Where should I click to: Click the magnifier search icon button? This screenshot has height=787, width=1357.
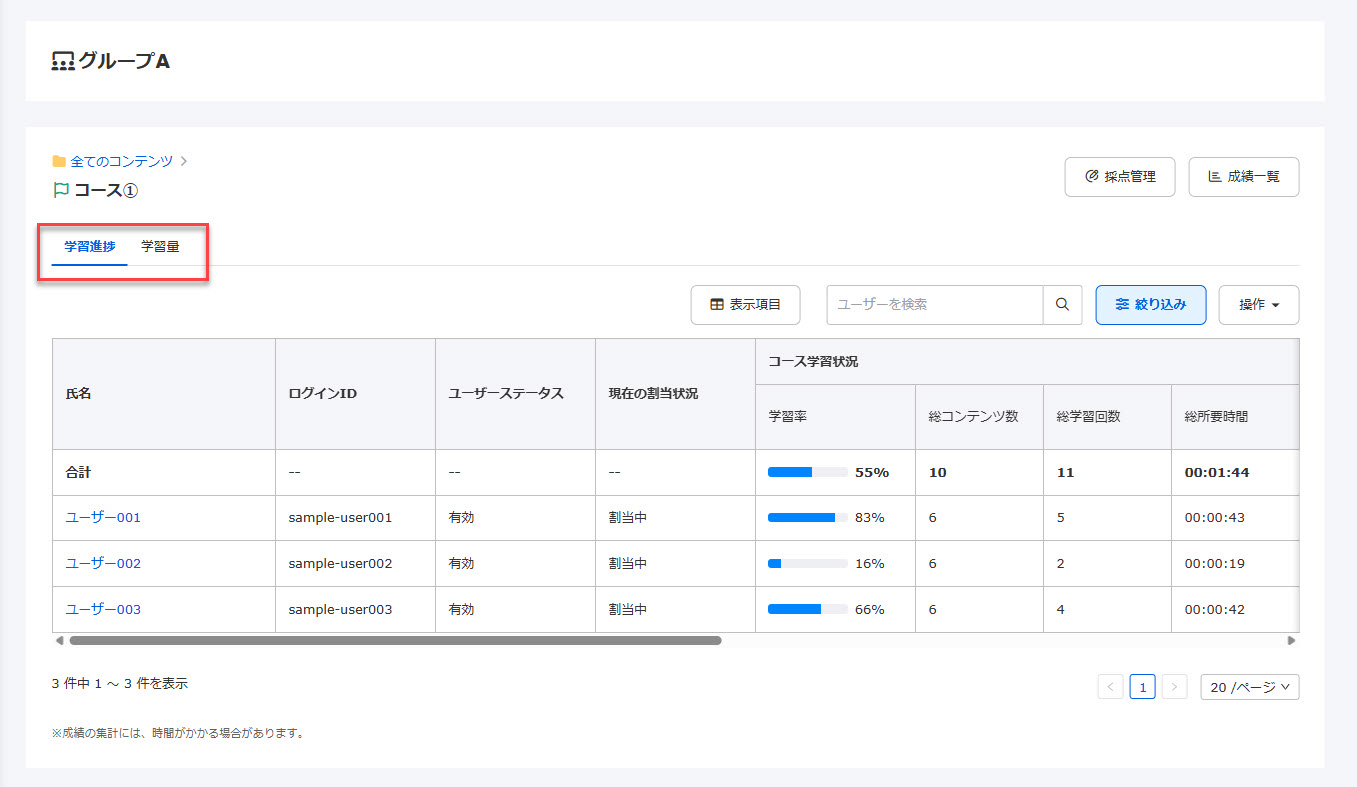click(x=1062, y=305)
